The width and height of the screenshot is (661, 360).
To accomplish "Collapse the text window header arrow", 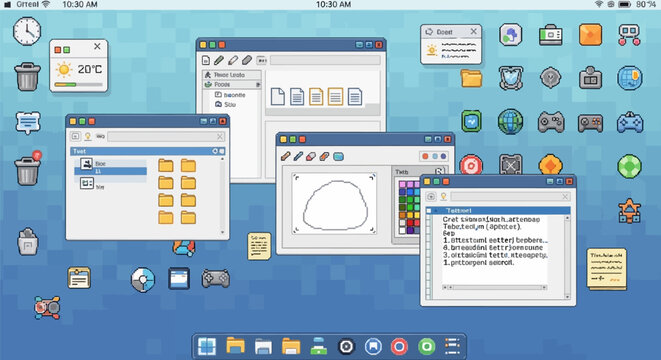I will point(436,210).
